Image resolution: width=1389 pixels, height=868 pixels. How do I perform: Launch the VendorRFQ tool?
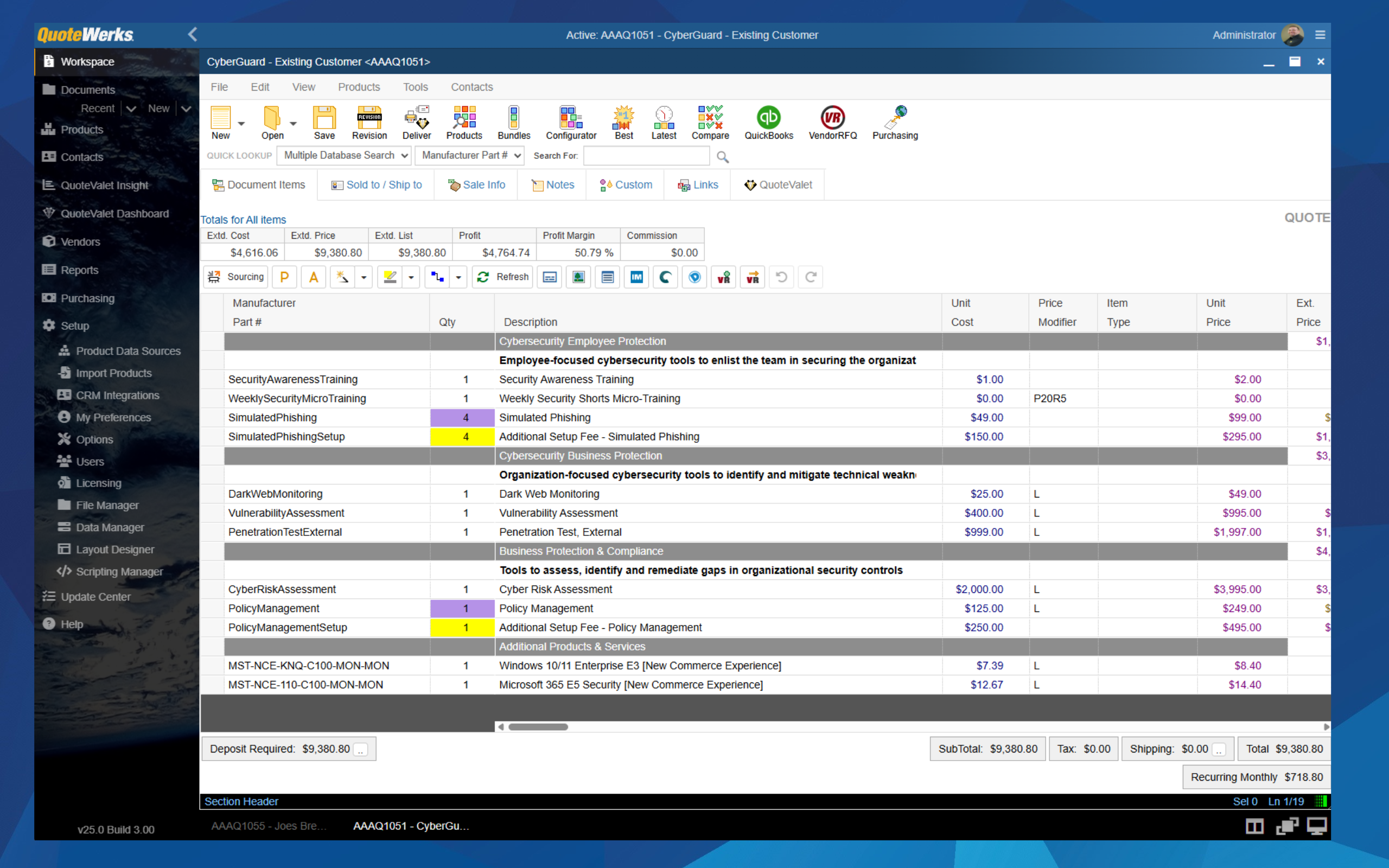coord(832,122)
